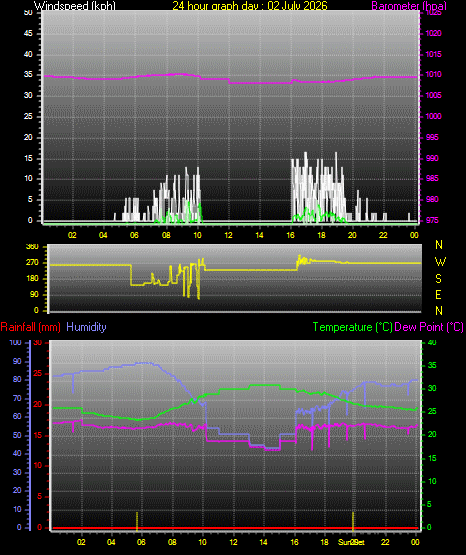Click the W compass direction label

pyautogui.click(x=440, y=262)
